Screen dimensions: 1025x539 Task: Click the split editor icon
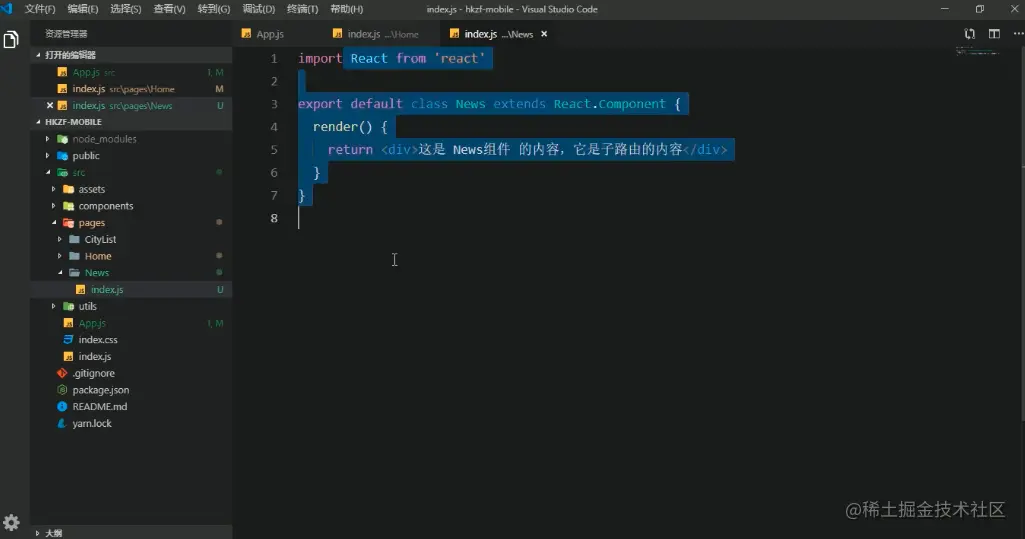click(994, 34)
